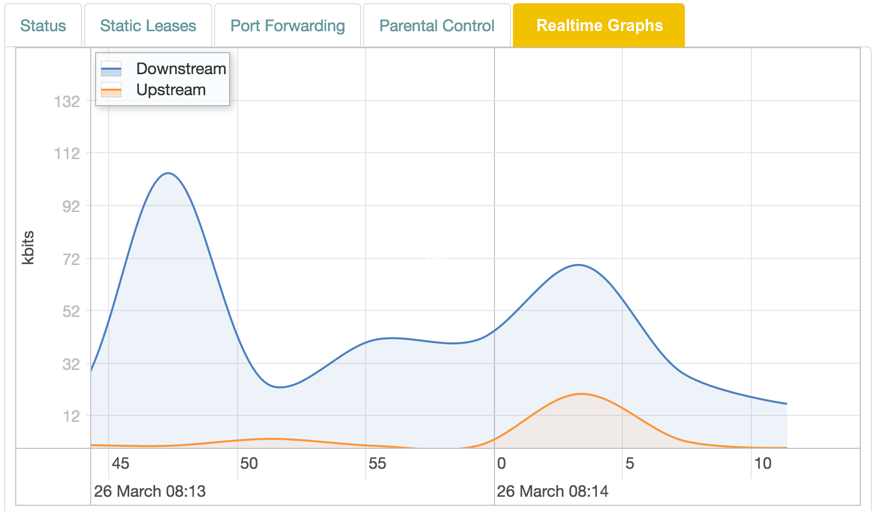Click the orange Upstream legend swatch

point(112,91)
